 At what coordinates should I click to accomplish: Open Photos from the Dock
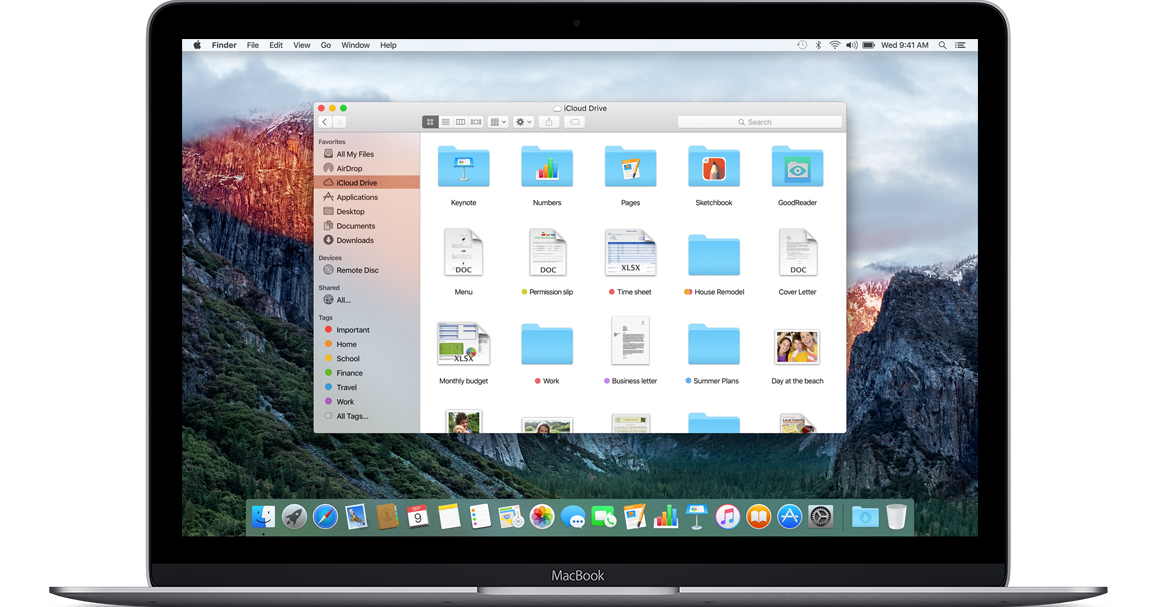[x=542, y=517]
